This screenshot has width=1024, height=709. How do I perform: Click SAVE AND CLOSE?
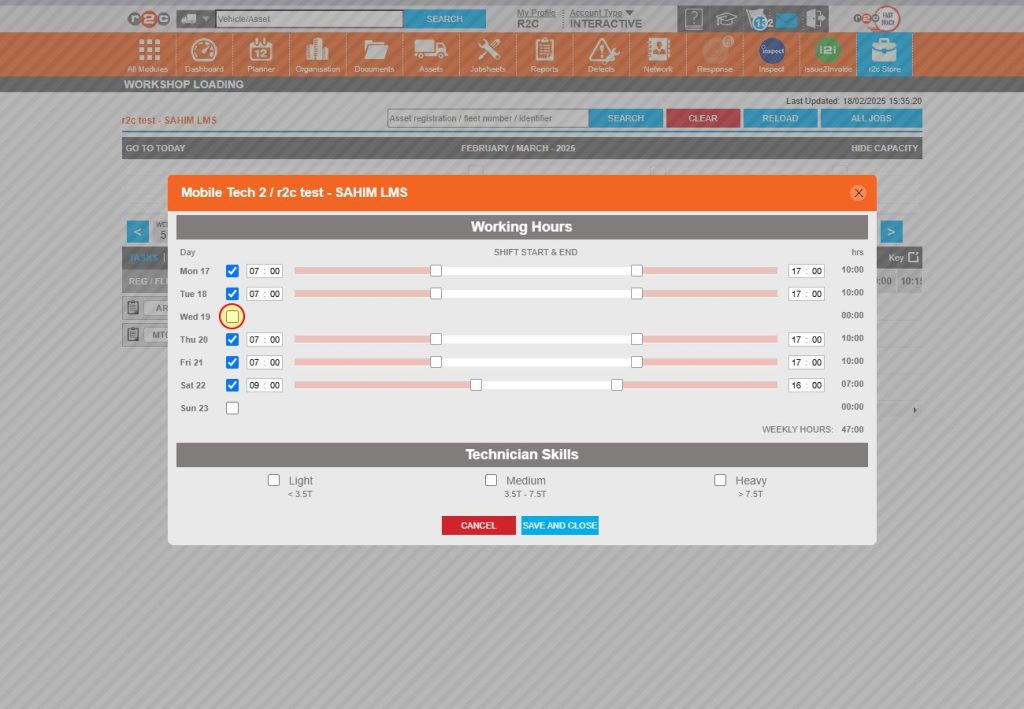coord(560,525)
